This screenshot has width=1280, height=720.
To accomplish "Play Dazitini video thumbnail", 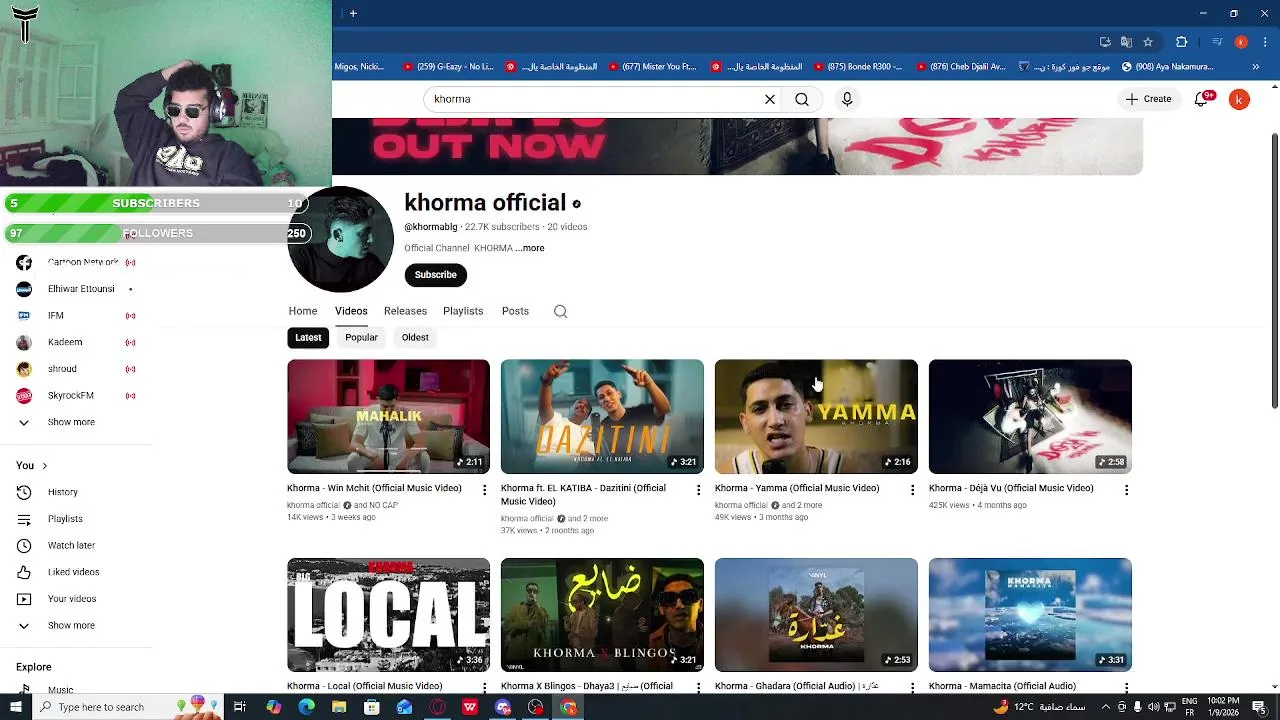I will click(602, 416).
